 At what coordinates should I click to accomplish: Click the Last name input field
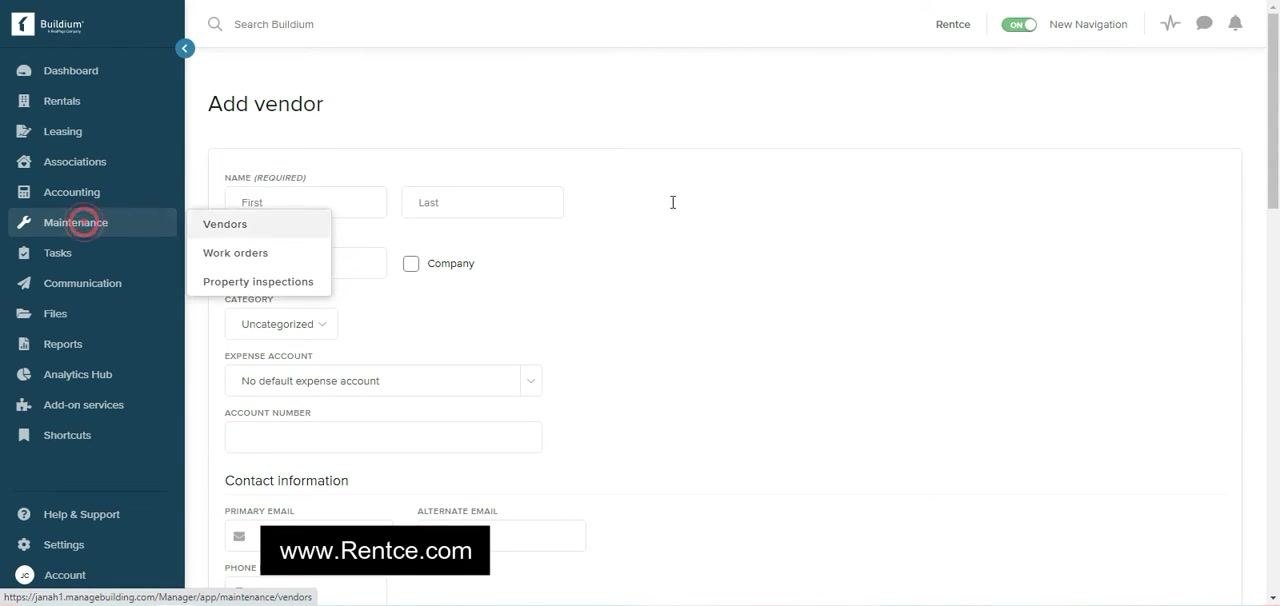click(x=482, y=202)
